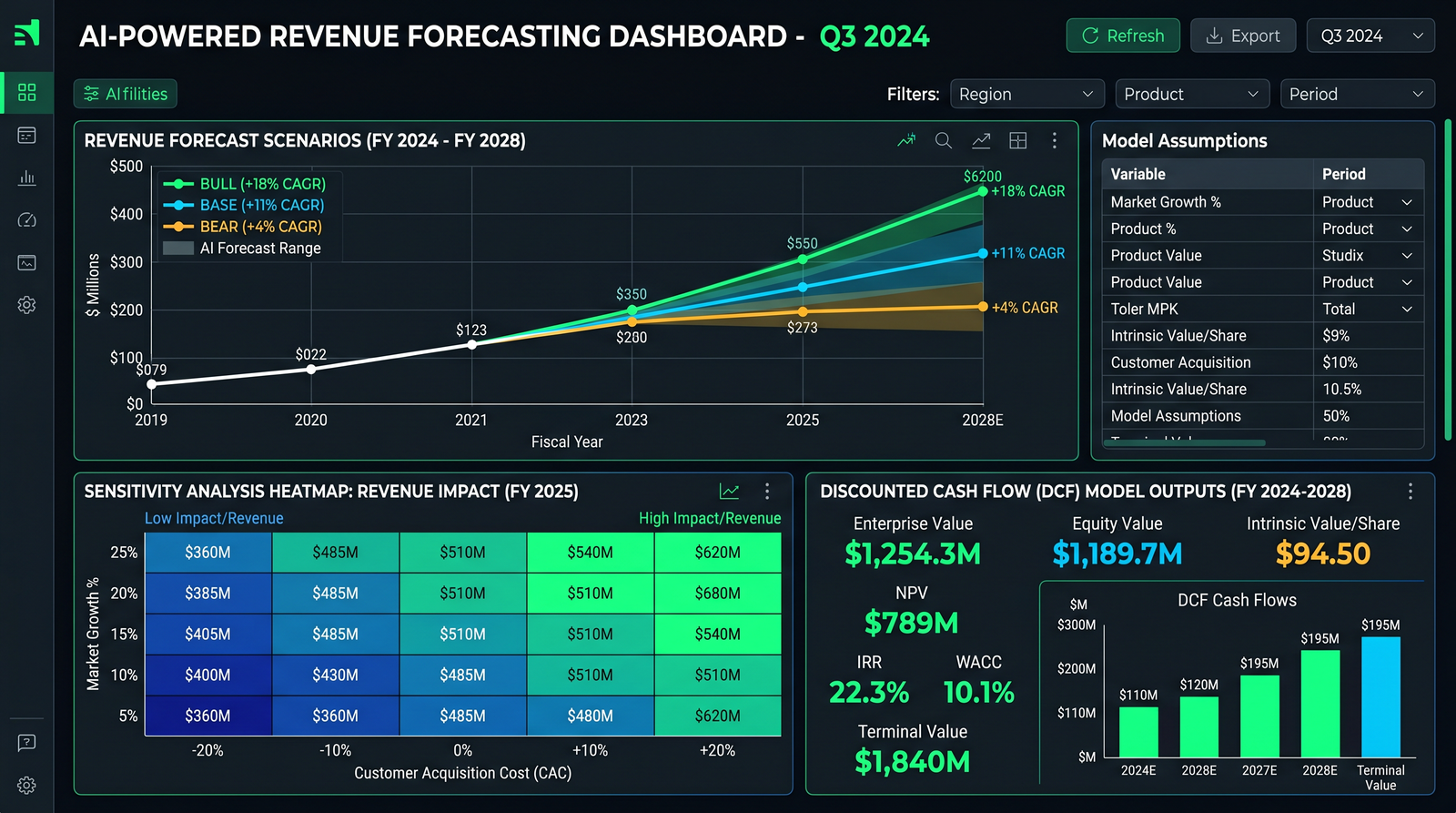Click the $400M heatmap cell
Viewport: 1456px width, 813px height.
(208, 676)
